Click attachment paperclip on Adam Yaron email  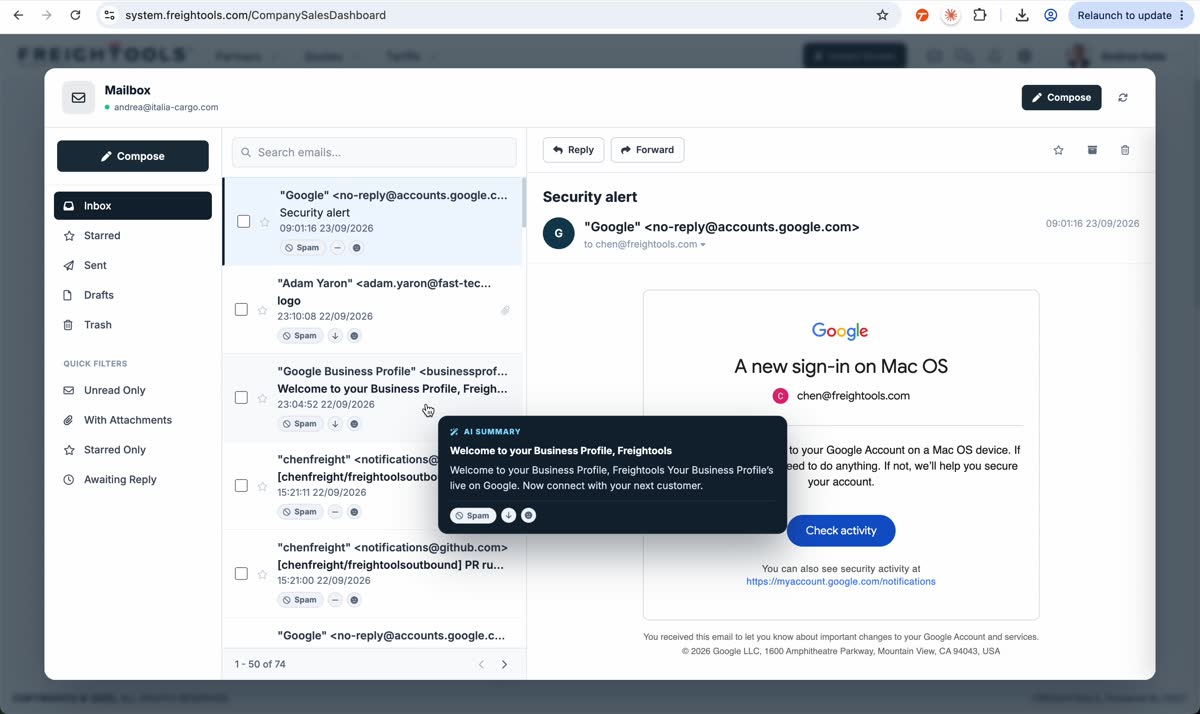[x=505, y=311]
